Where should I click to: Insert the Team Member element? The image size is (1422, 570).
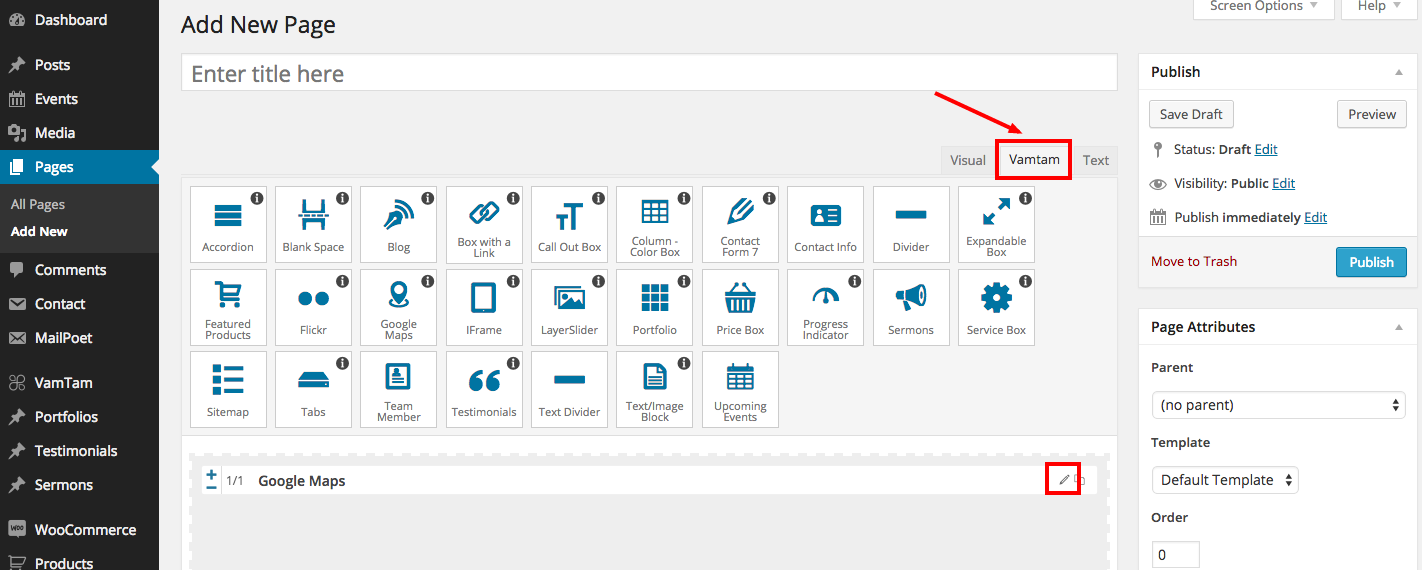click(x=398, y=389)
